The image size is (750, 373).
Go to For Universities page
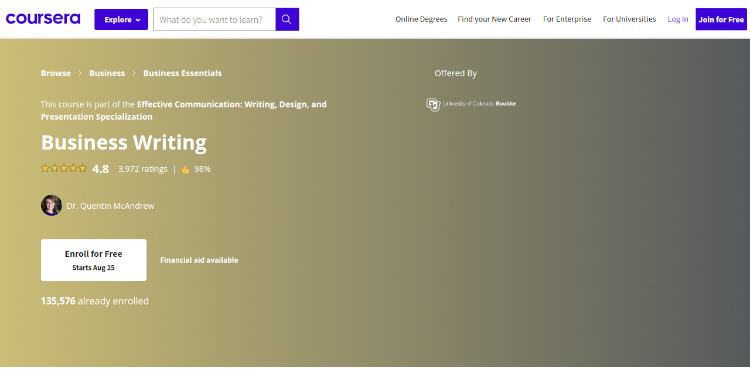pyautogui.click(x=629, y=19)
